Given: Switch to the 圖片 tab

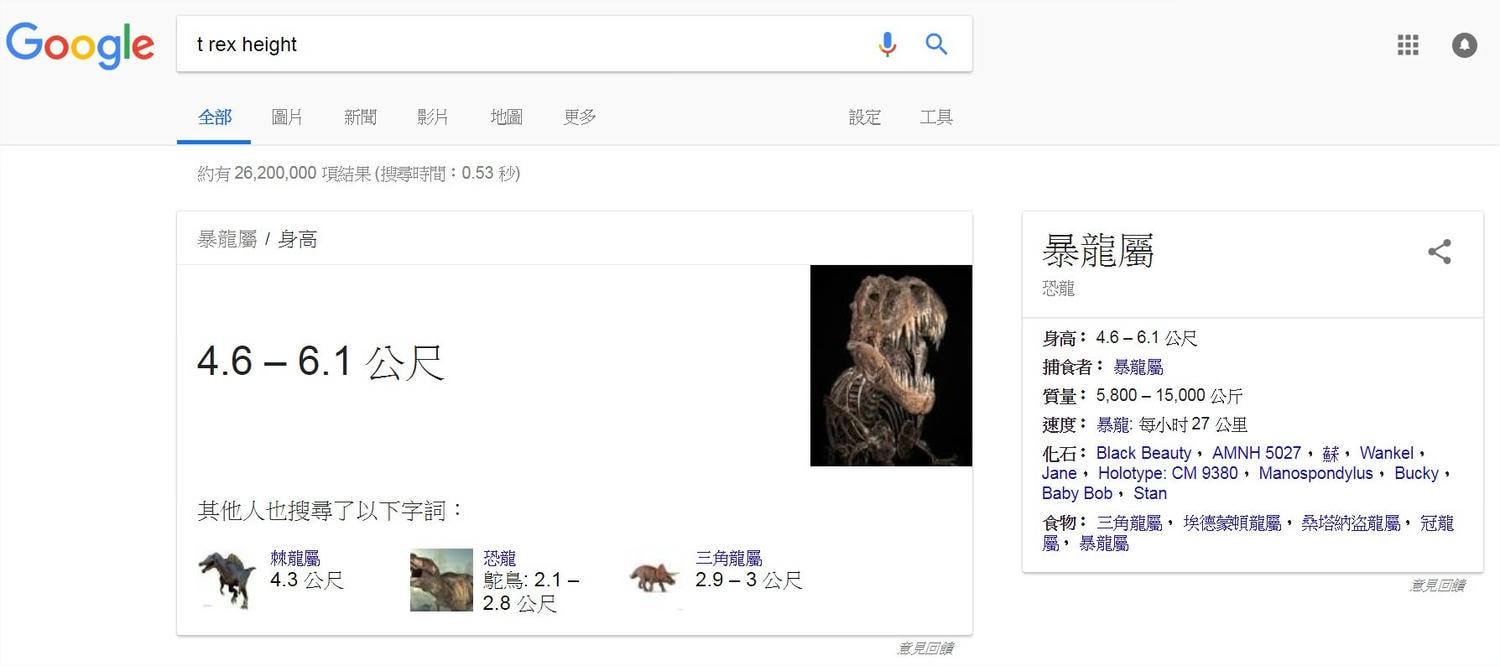Looking at the screenshot, I should pos(287,117).
